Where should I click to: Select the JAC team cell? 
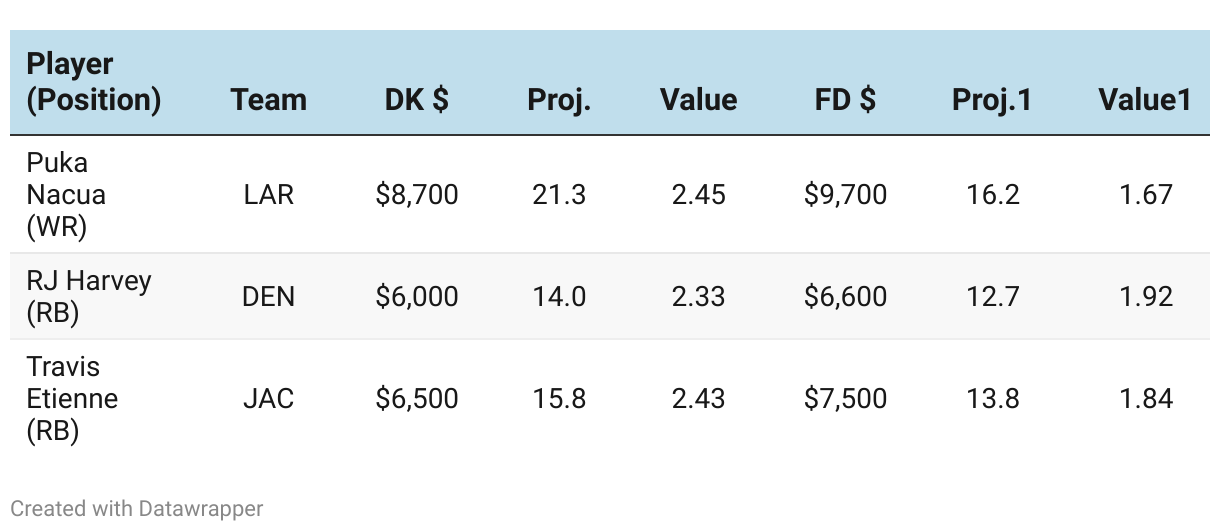pyautogui.click(x=268, y=399)
